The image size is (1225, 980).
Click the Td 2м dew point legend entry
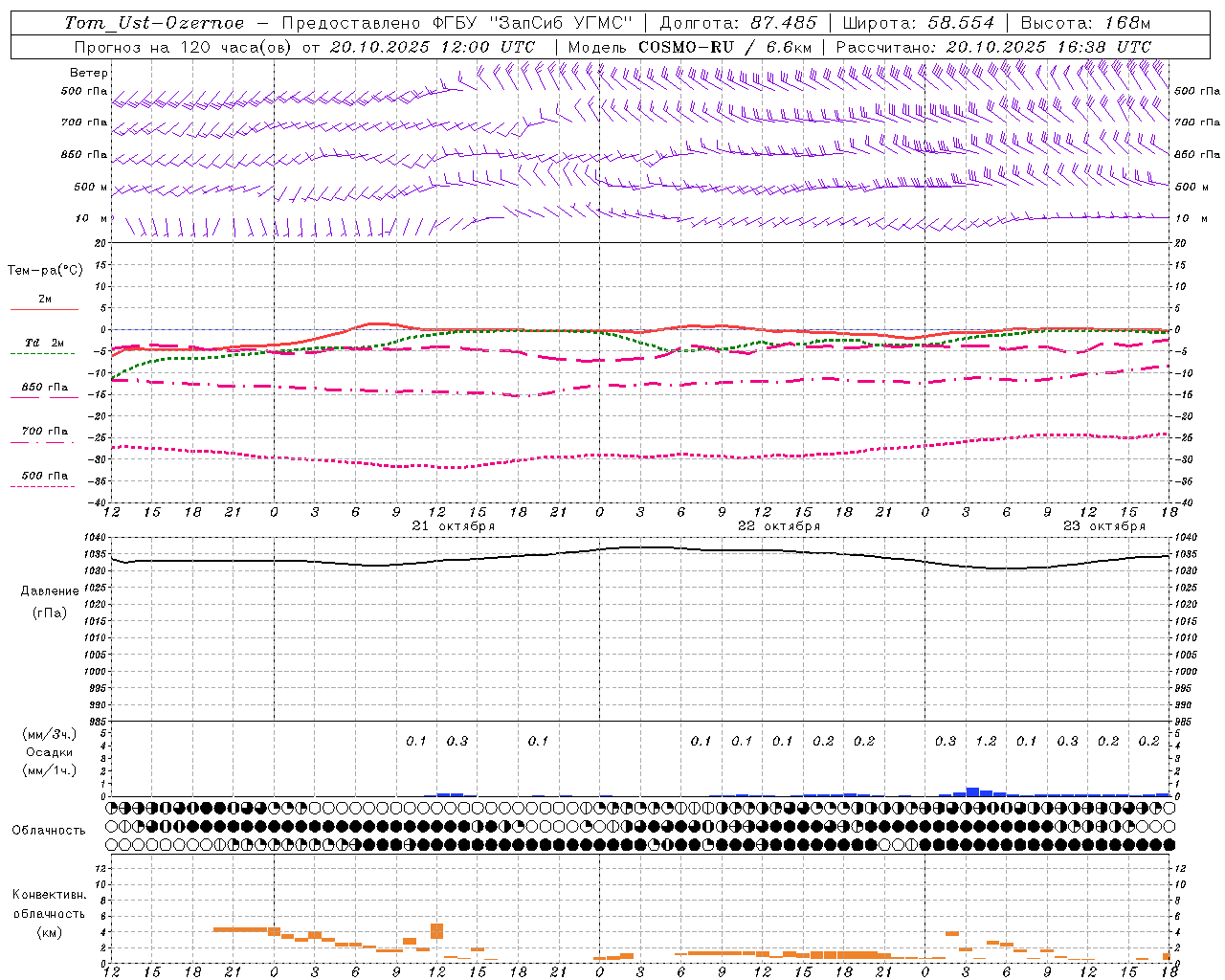point(44,343)
